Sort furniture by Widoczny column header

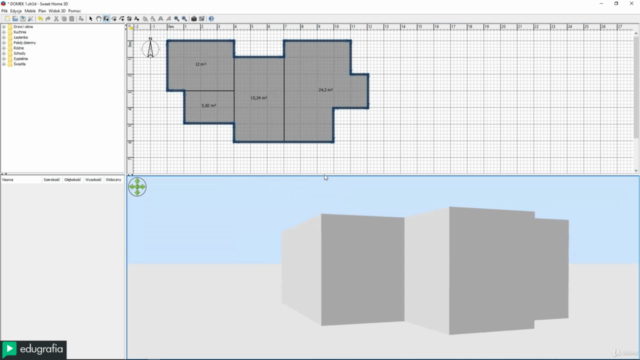113,180
